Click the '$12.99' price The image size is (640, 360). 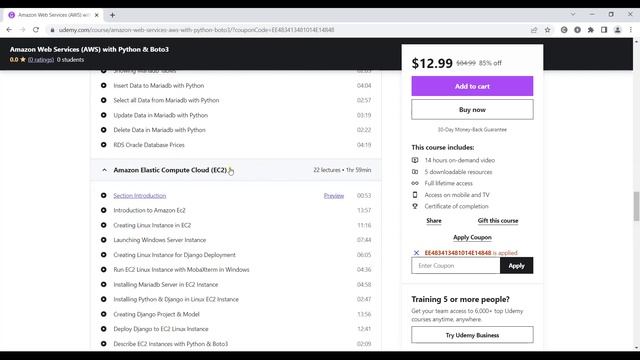432,63
